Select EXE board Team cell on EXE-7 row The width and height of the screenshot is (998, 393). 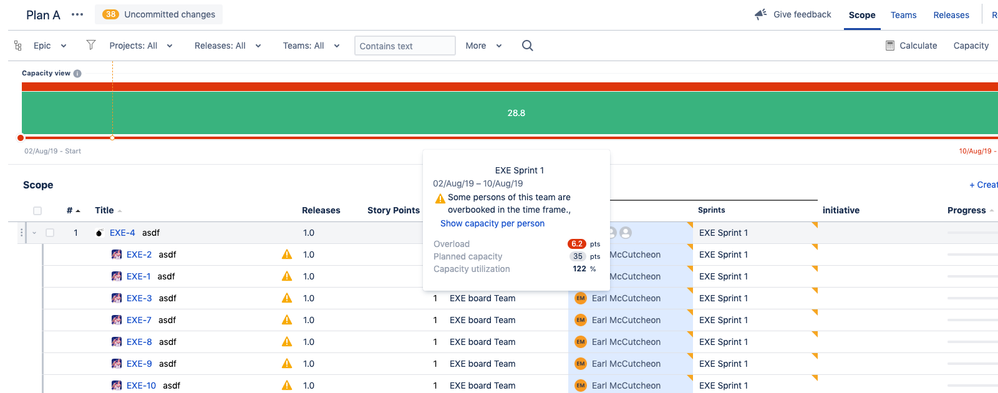[x=482, y=320]
